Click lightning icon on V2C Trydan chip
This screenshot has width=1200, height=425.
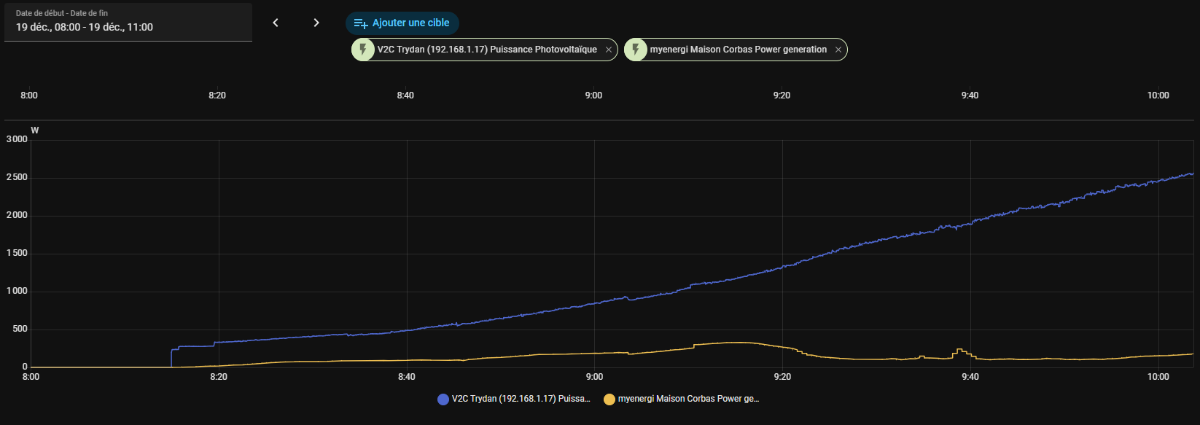click(x=363, y=49)
